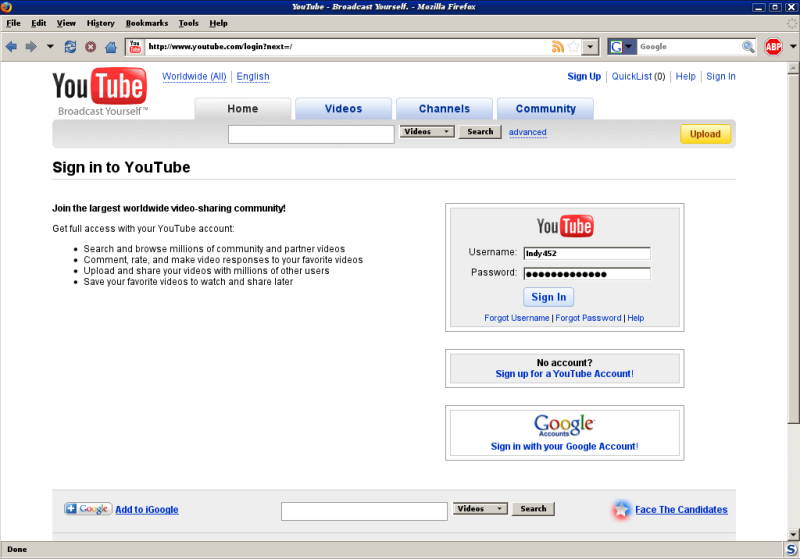Click the magnifier search icon in Google box

(x=748, y=47)
